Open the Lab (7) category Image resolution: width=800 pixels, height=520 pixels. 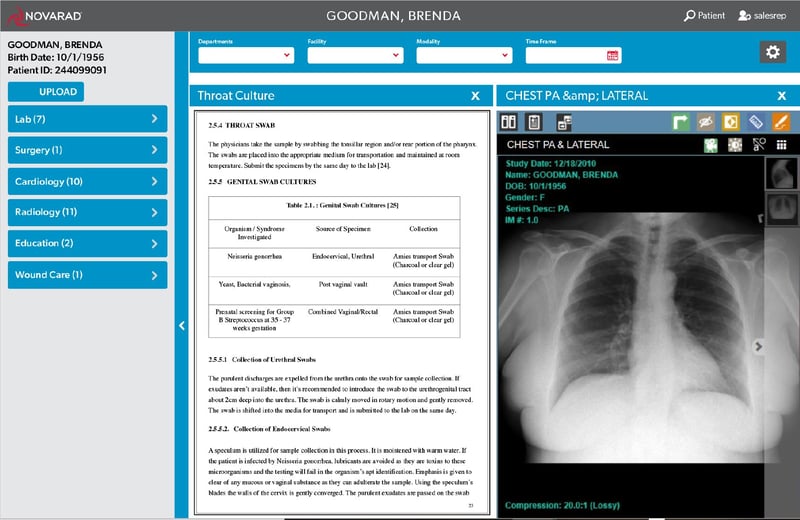coord(87,119)
